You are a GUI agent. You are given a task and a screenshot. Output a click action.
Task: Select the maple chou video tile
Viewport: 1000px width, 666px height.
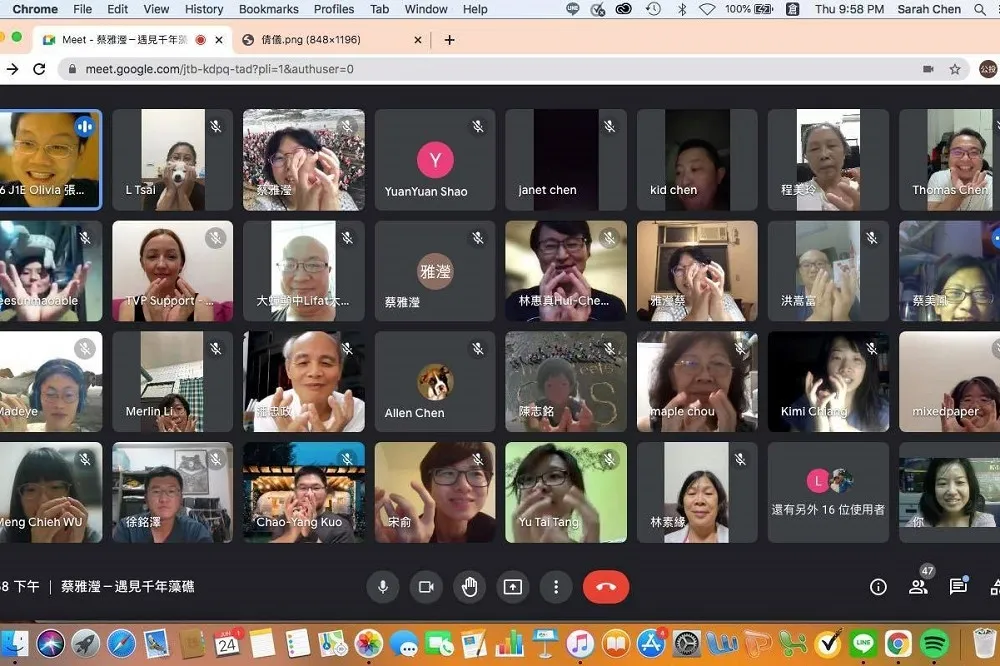point(697,381)
